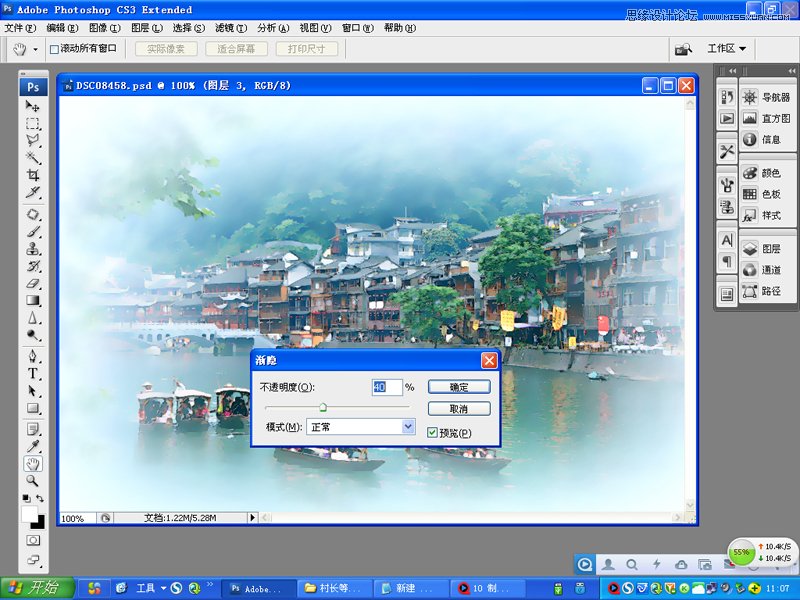Screen dimensions: 800x600
Task: Open the 滤镜 (Filter) menu
Action: tap(226, 29)
